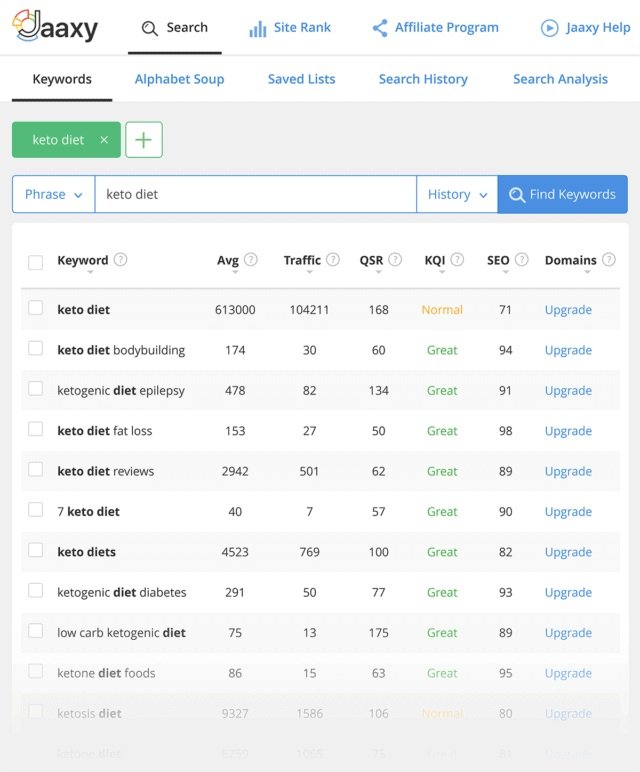Click help icon next to QSR header
This screenshot has width=640, height=772.
coord(395,260)
